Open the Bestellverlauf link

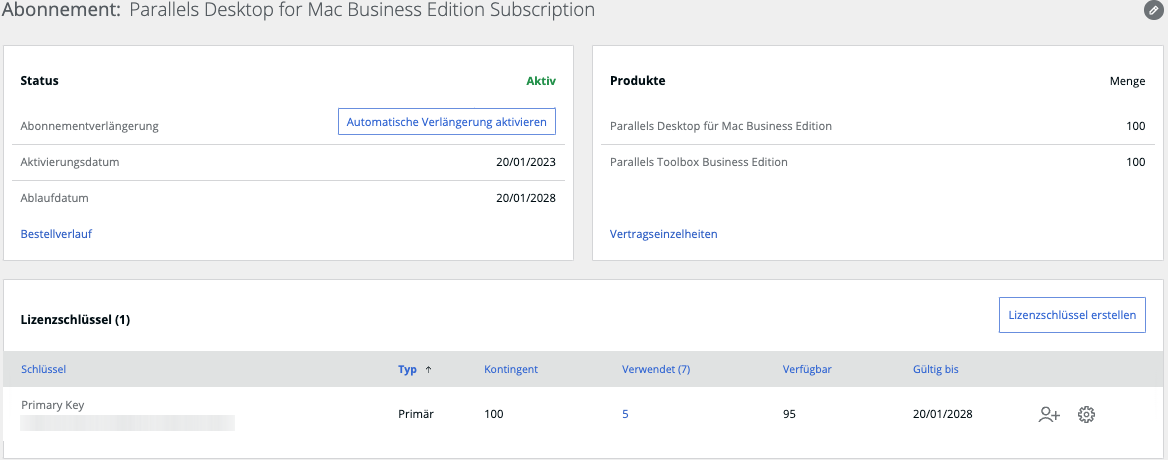pyautogui.click(x=56, y=234)
